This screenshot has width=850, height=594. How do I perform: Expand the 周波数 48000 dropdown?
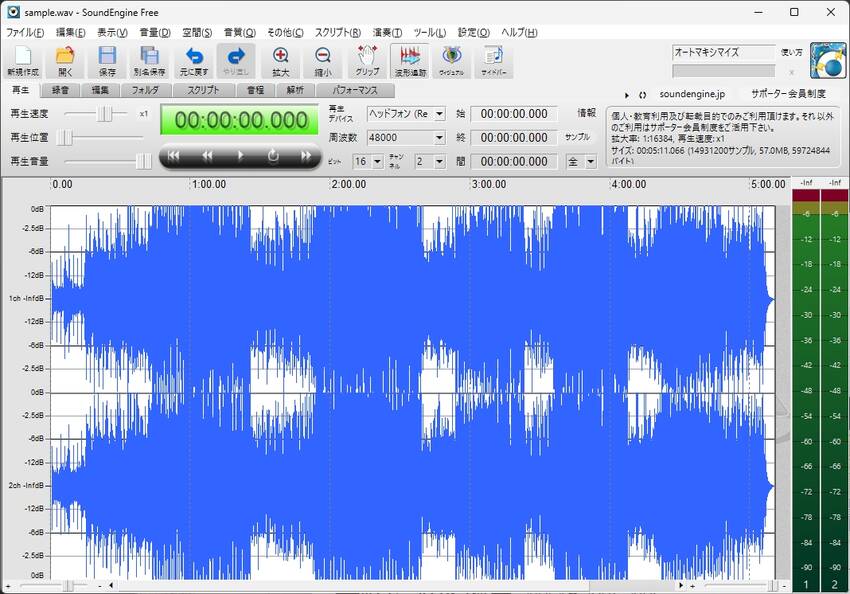point(440,138)
